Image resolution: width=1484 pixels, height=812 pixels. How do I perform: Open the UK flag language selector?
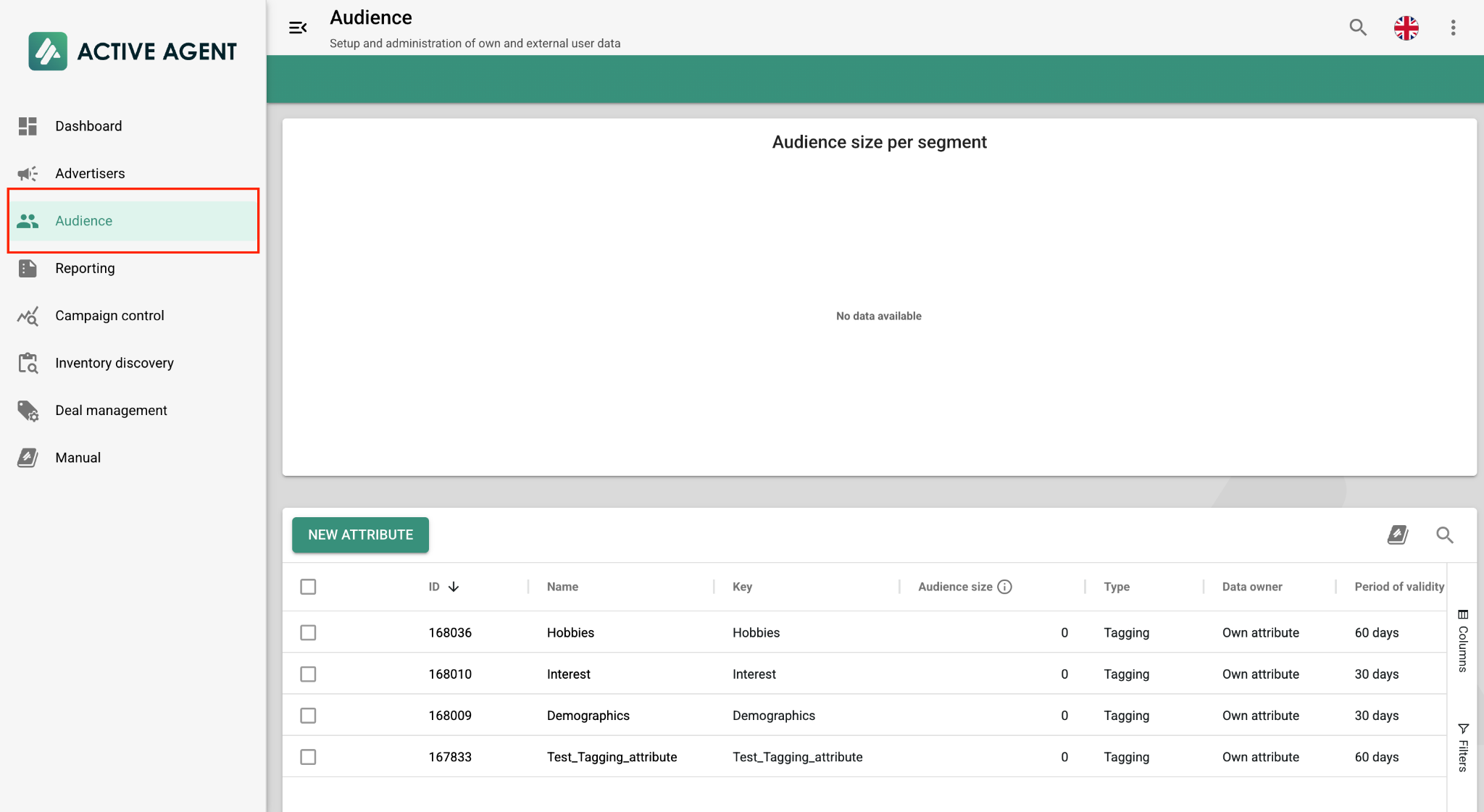click(x=1406, y=28)
